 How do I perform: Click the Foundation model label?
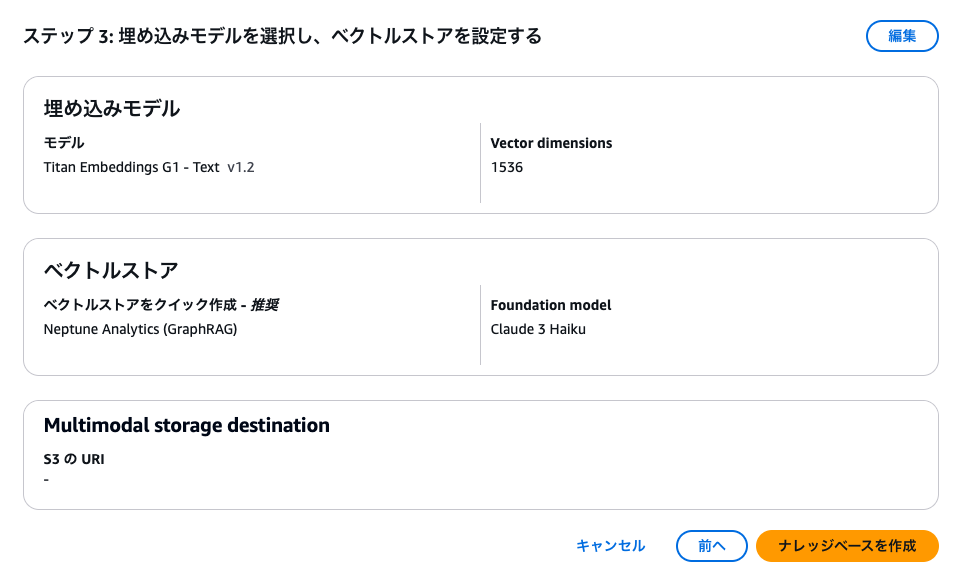[551, 305]
